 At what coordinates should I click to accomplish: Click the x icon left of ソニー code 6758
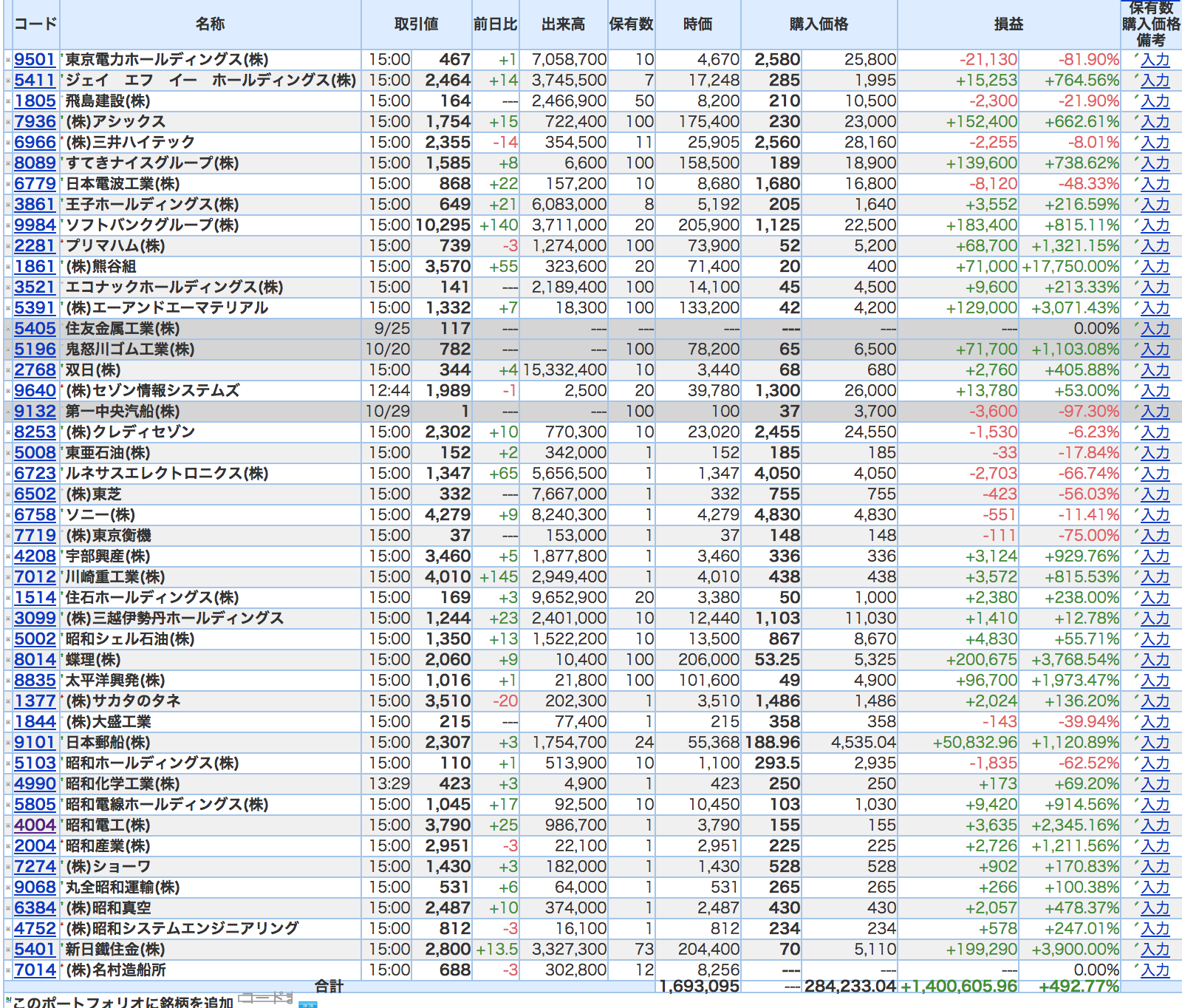pyautogui.click(x=8, y=515)
